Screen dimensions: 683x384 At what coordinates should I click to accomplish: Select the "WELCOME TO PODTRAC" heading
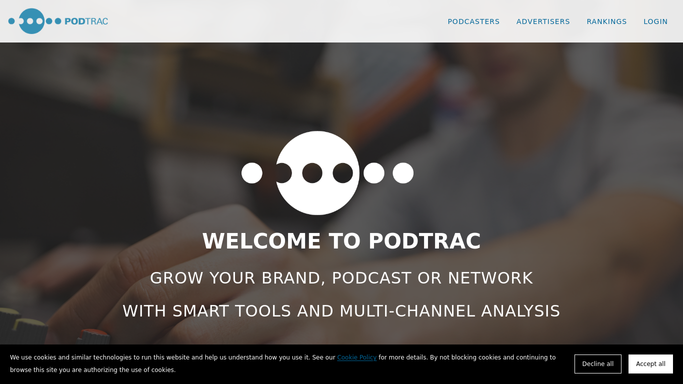click(x=342, y=241)
